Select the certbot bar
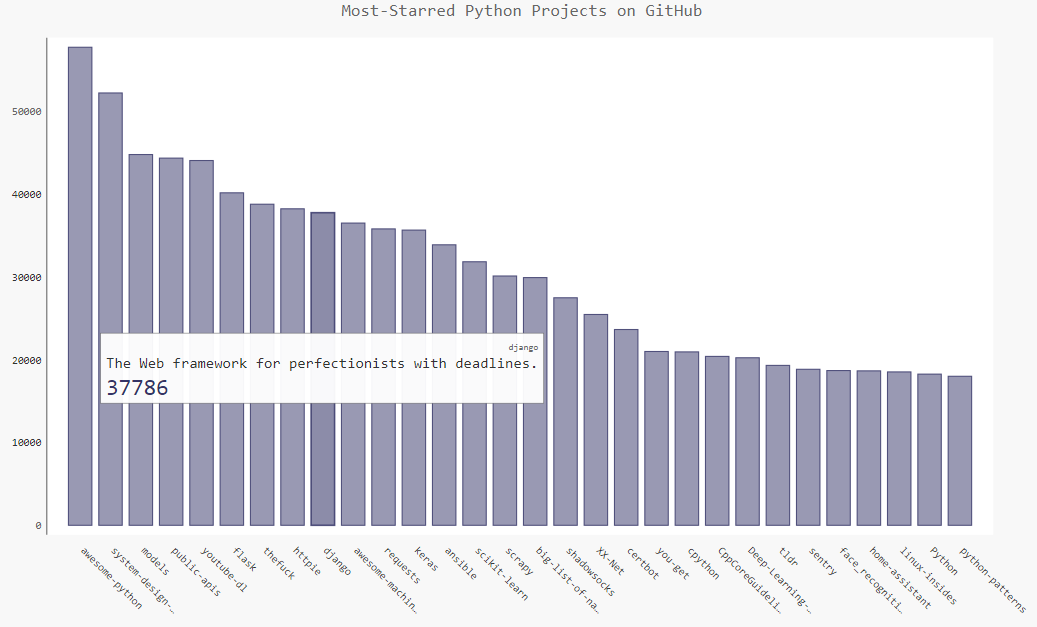This screenshot has height=627, width=1037. pyautogui.click(x=626, y=427)
